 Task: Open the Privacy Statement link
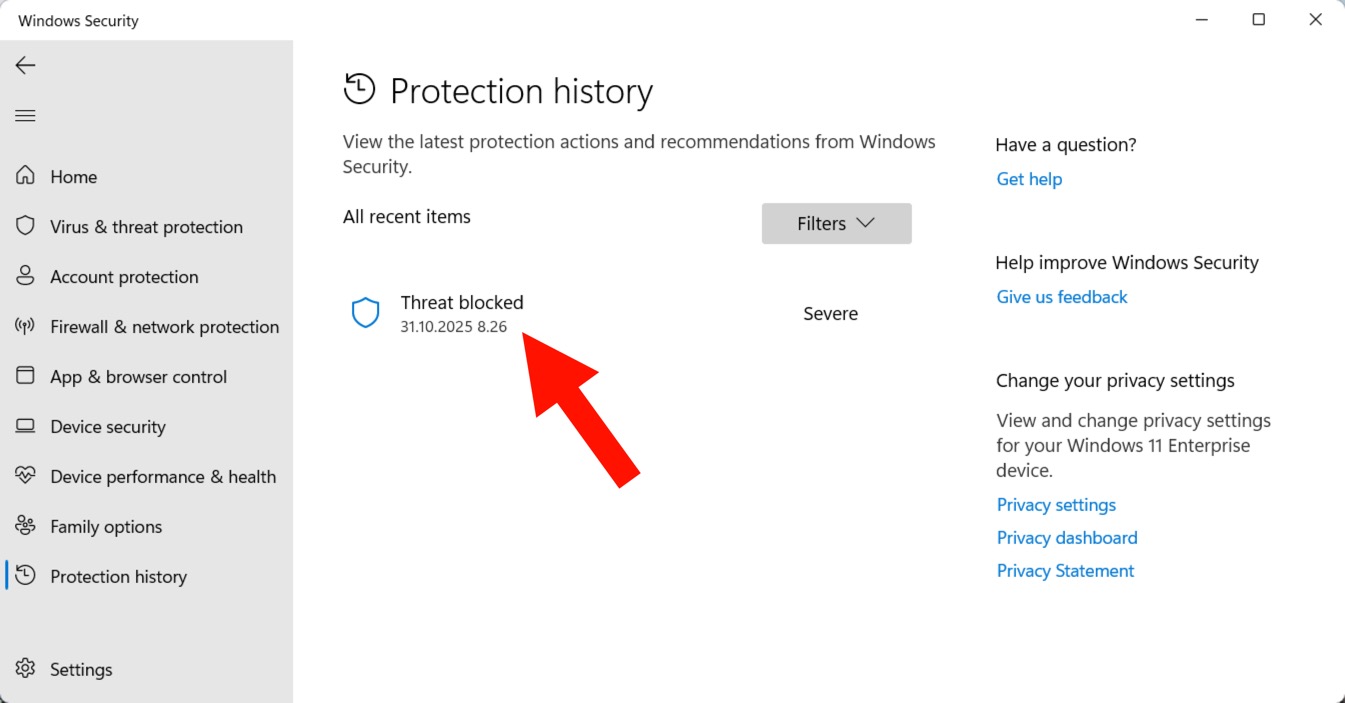tap(1065, 571)
